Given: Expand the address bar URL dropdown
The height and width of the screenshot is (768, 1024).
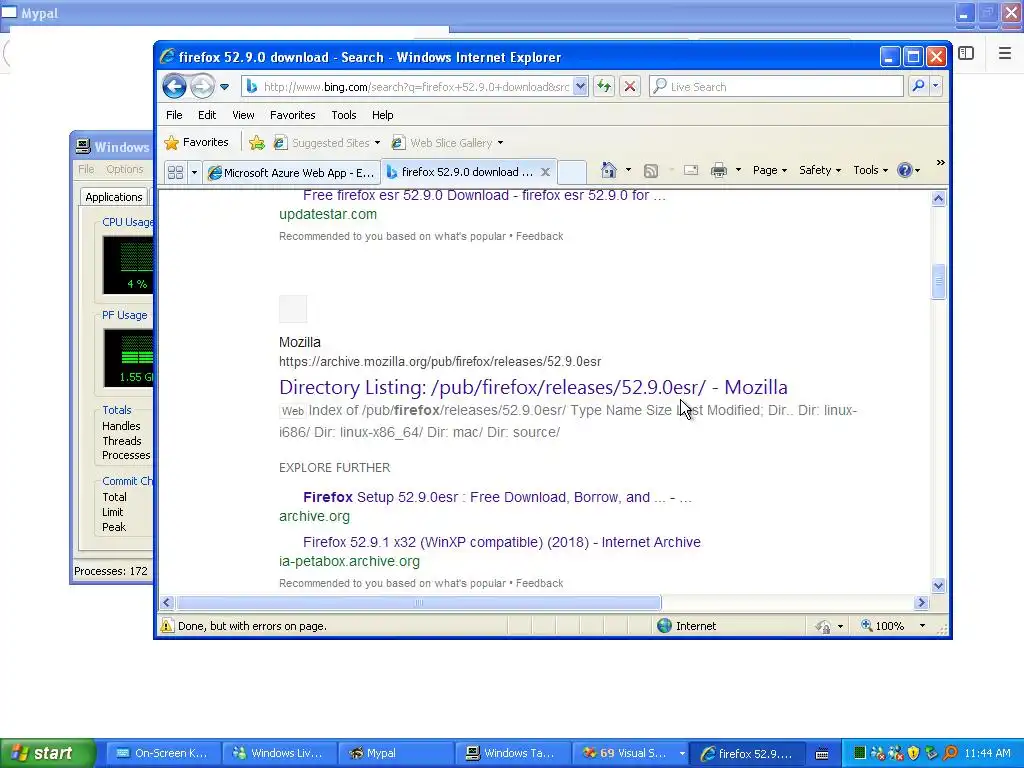Looking at the screenshot, I should point(580,87).
